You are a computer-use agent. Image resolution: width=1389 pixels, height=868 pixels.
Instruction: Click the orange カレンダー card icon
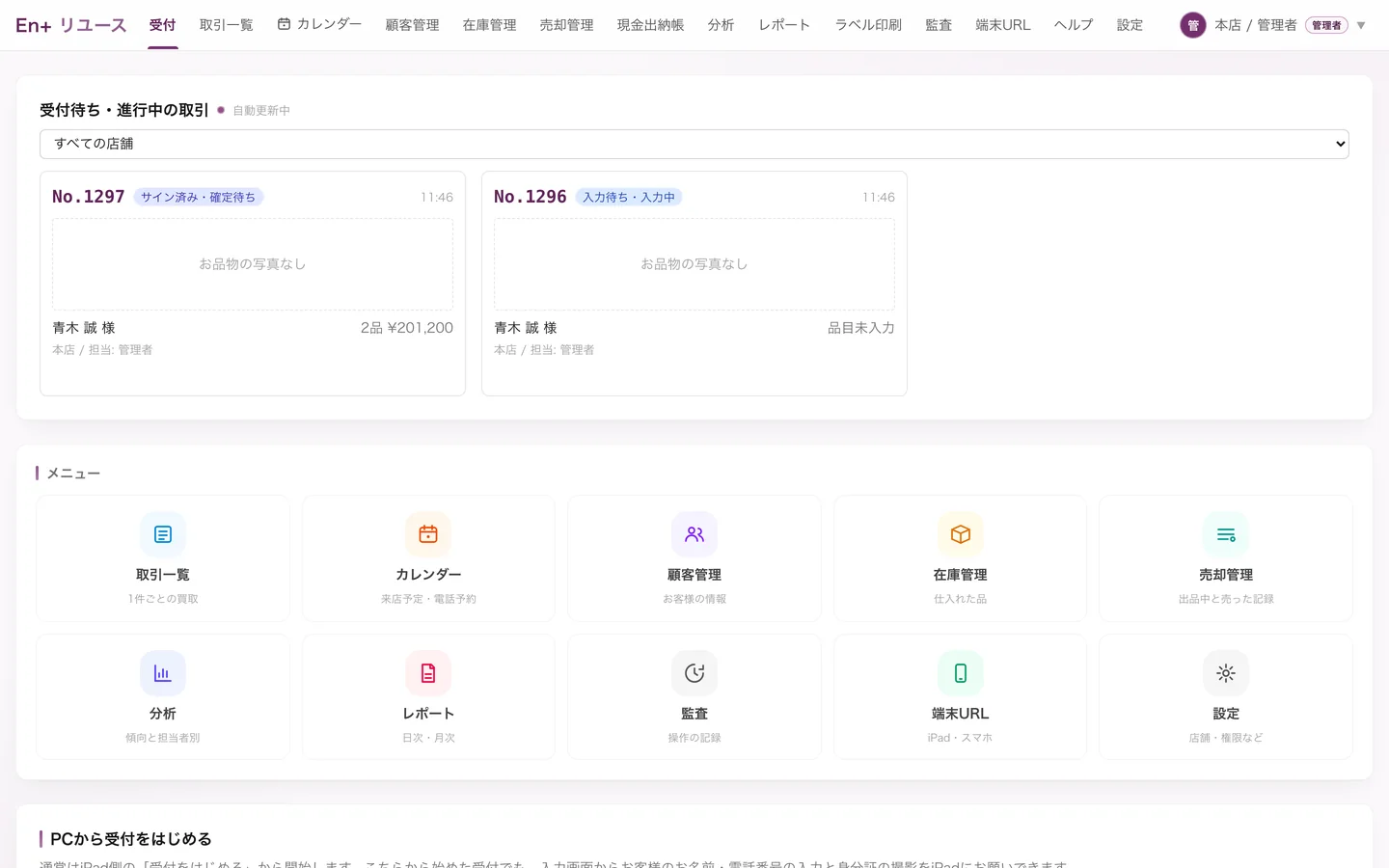coord(428,534)
